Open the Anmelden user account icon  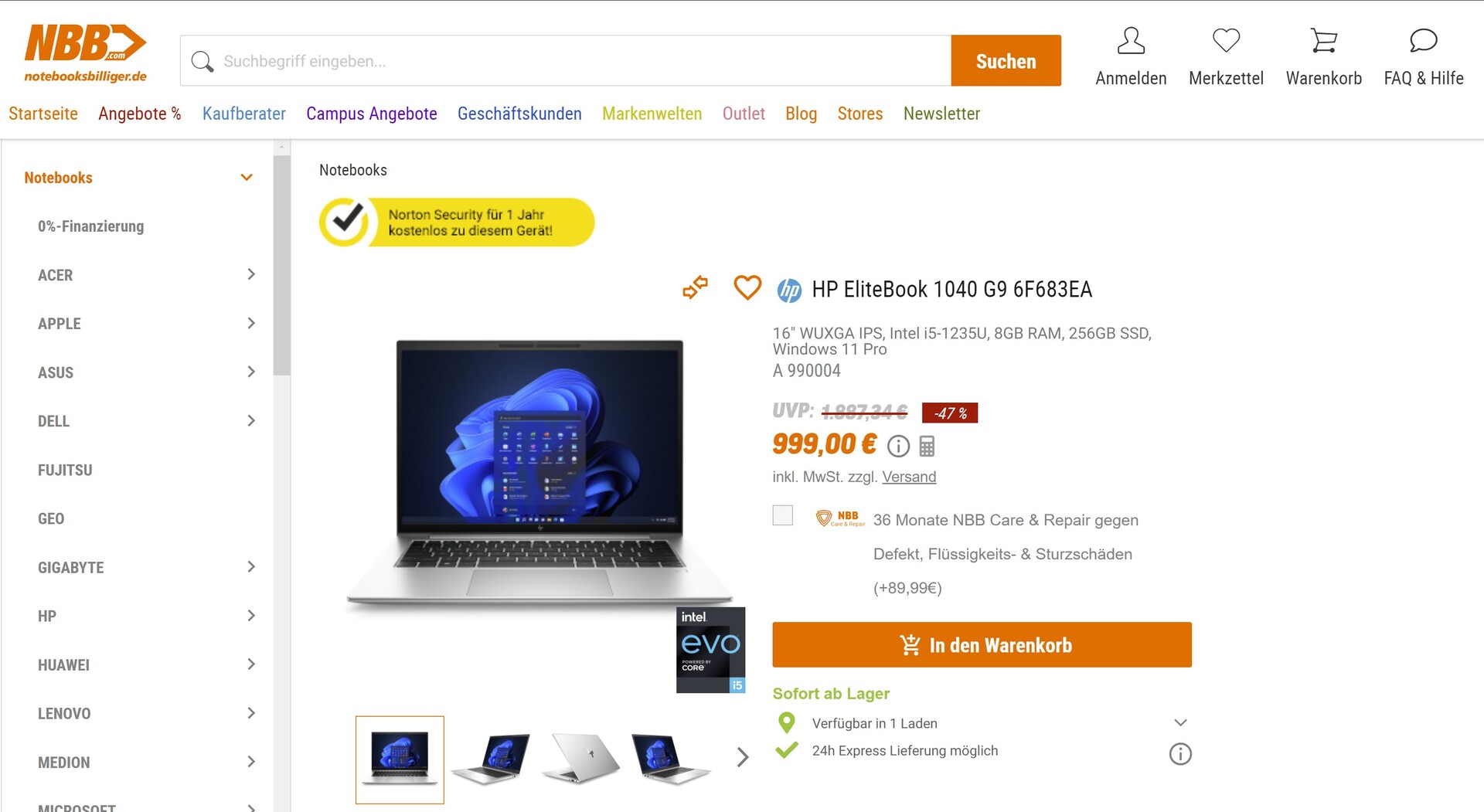[1131, 41]
